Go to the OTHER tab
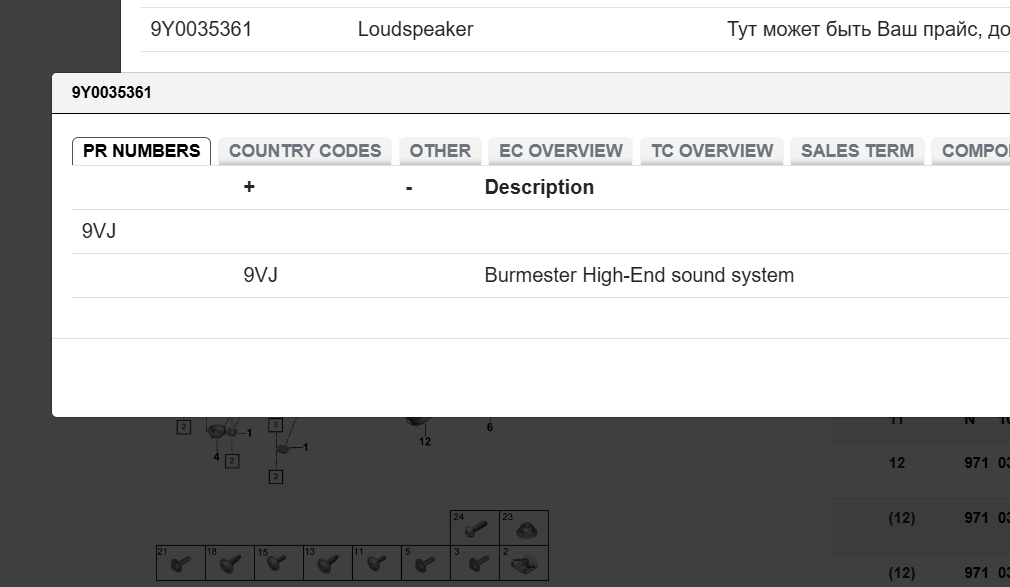The image size is (1010, 587). point(440,151)
